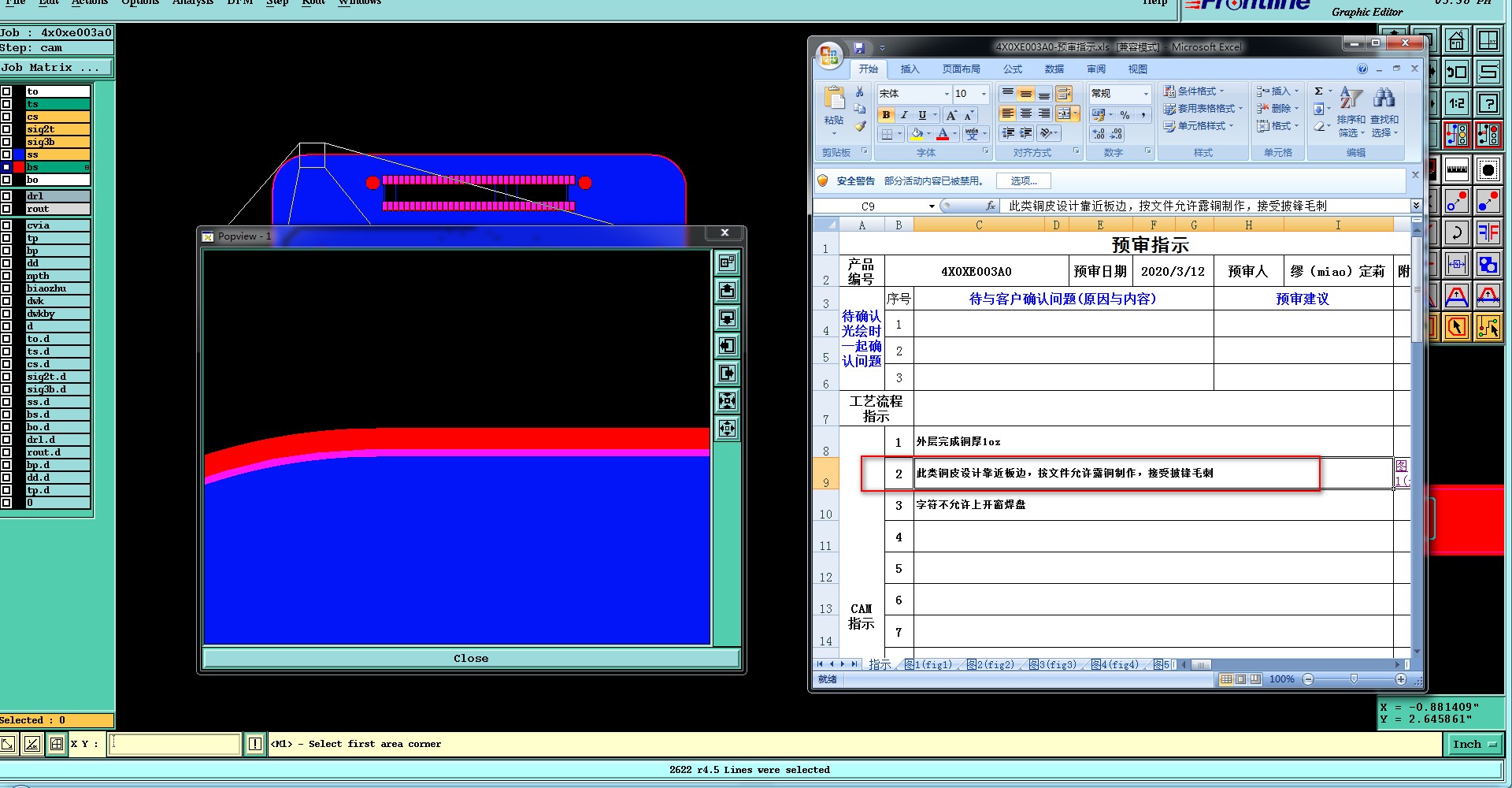Toggle the checkbox of layer 'cvia'
This screenshot has width=1512, height=788.
6,225
